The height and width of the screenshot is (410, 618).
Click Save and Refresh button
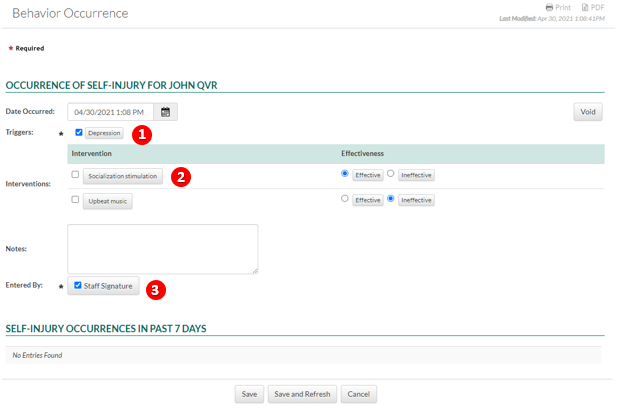pyautogui.click(x=302, y=394)
